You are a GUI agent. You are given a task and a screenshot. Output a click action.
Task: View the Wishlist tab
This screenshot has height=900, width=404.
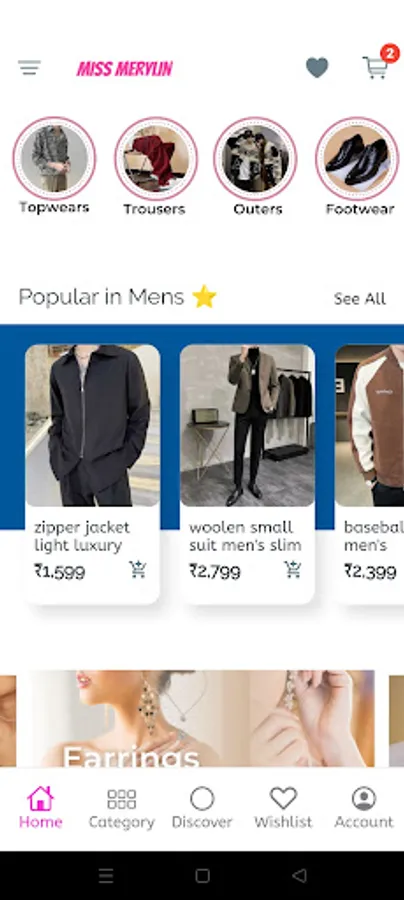pos(283,809)
